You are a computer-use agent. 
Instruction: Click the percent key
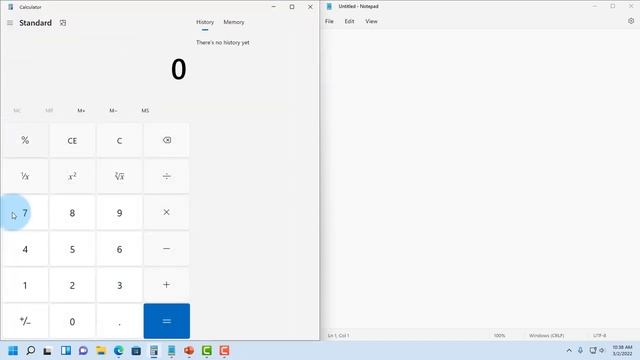[25, 140]
